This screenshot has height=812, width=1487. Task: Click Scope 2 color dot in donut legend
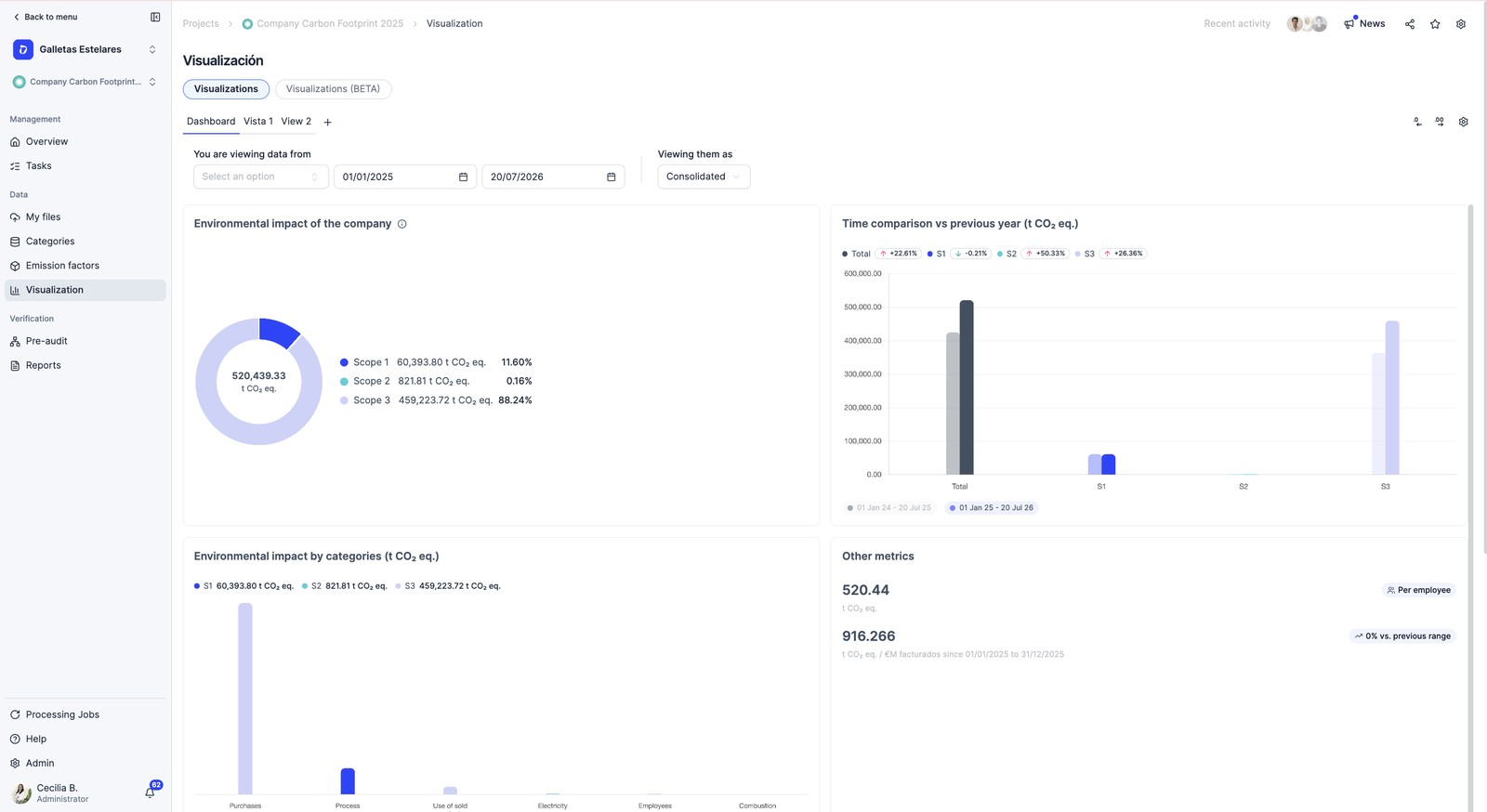coord(344,381)
